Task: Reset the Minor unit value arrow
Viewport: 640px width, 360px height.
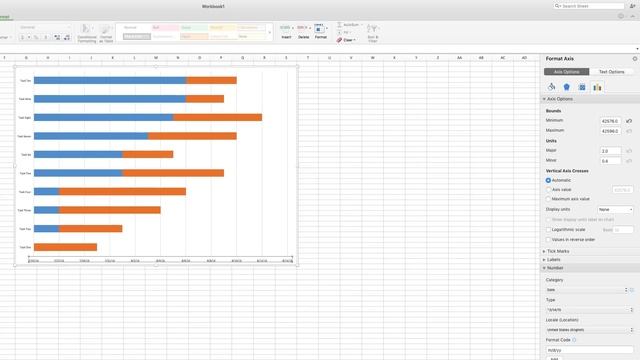Action: (629, 161)
